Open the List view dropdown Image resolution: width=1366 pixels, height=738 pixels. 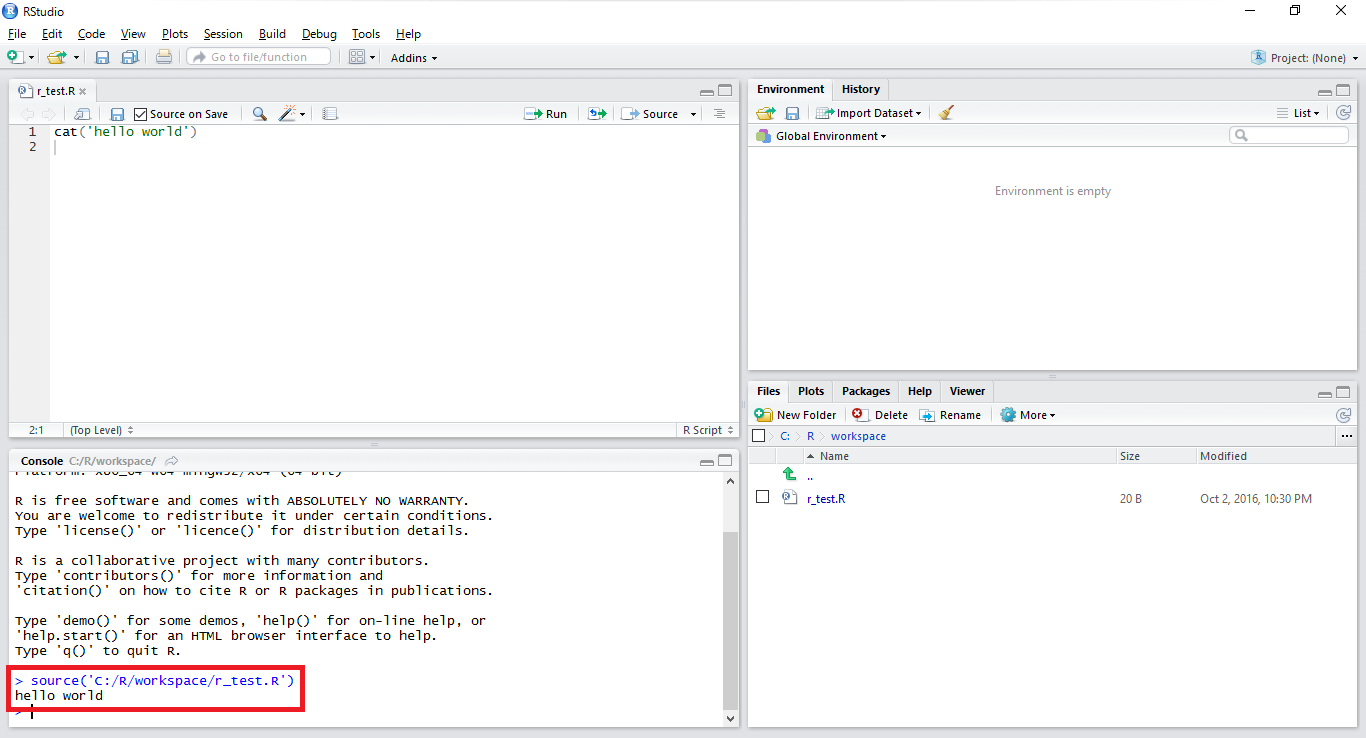coord(1298,113)
